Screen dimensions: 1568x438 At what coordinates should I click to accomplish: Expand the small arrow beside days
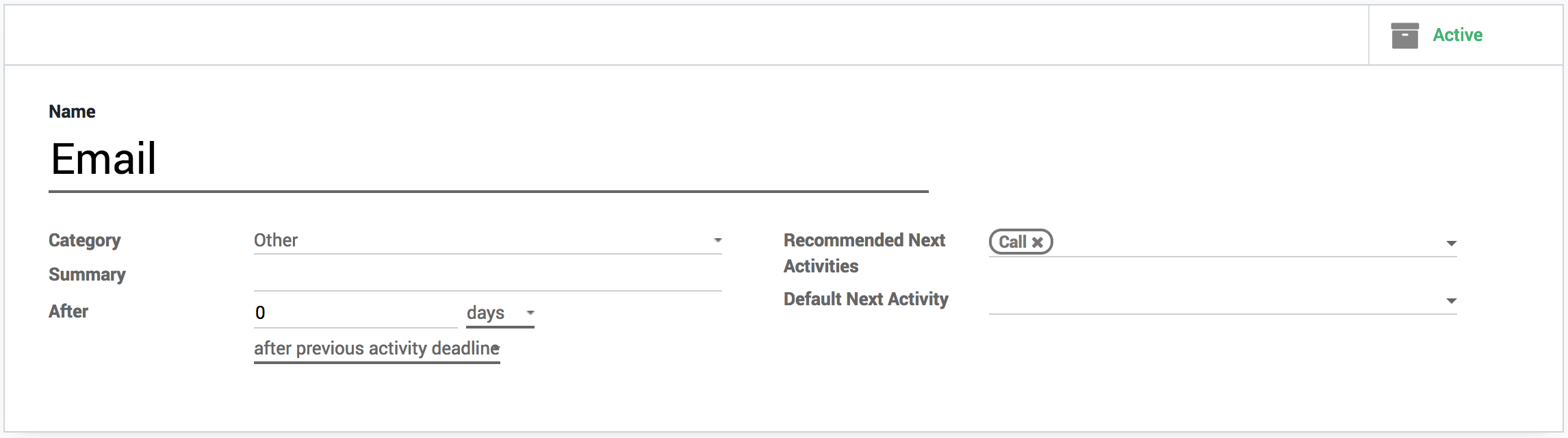[530, 313]
